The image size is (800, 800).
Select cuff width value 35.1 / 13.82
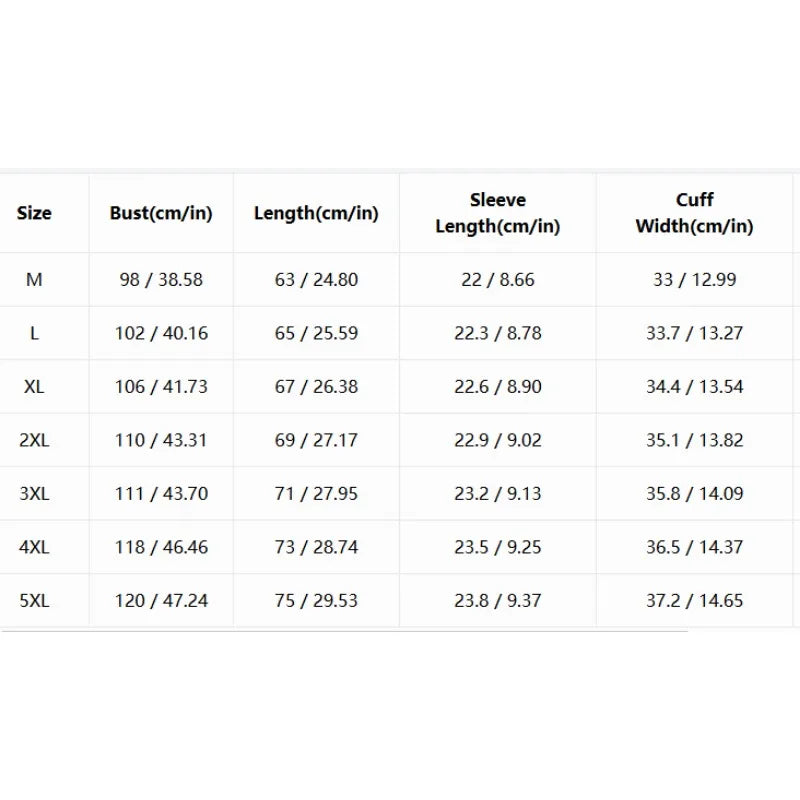click(x=694, y=440)
